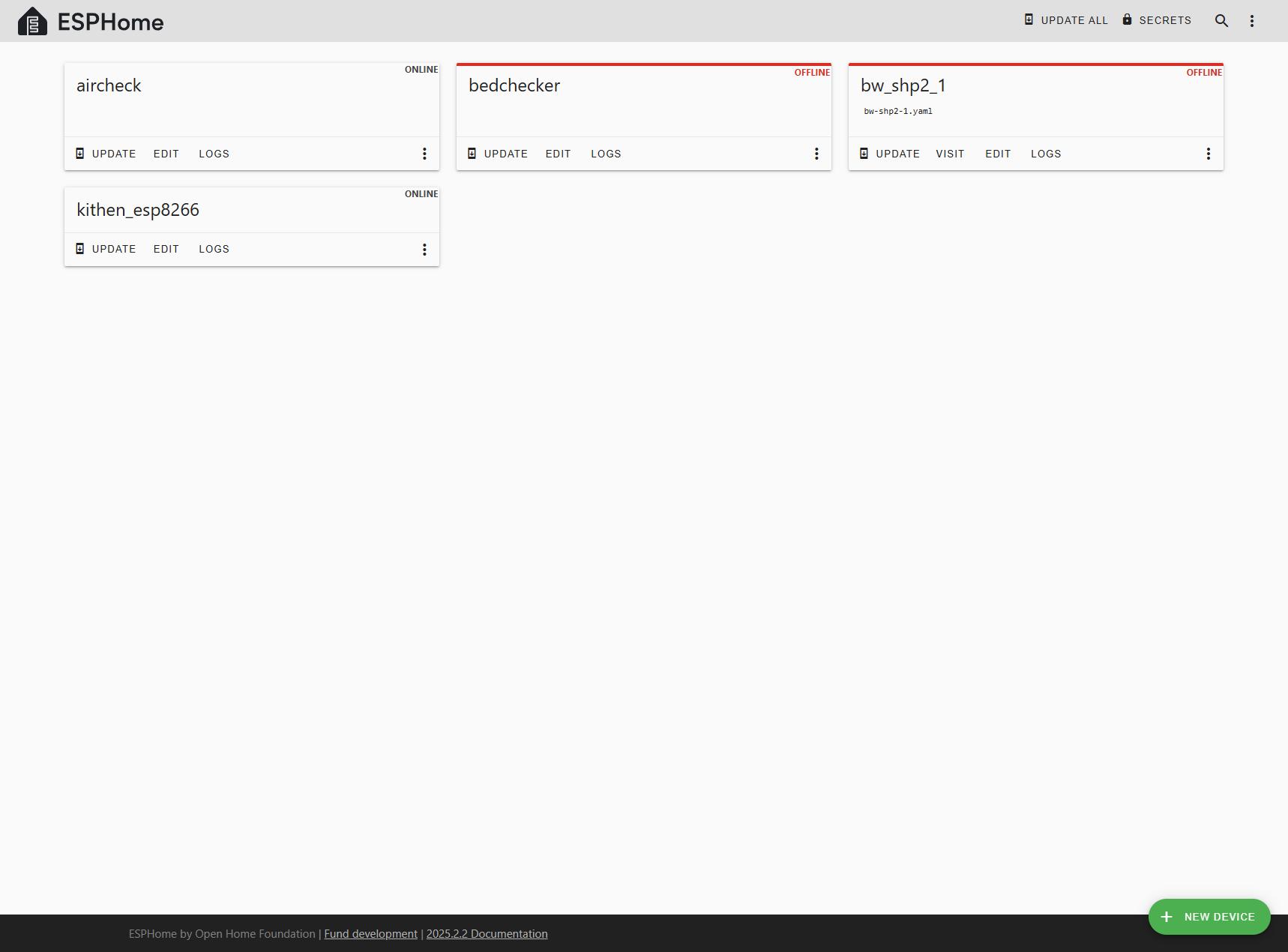View bw_shp2_1 logs

(x=1046, y=154)
